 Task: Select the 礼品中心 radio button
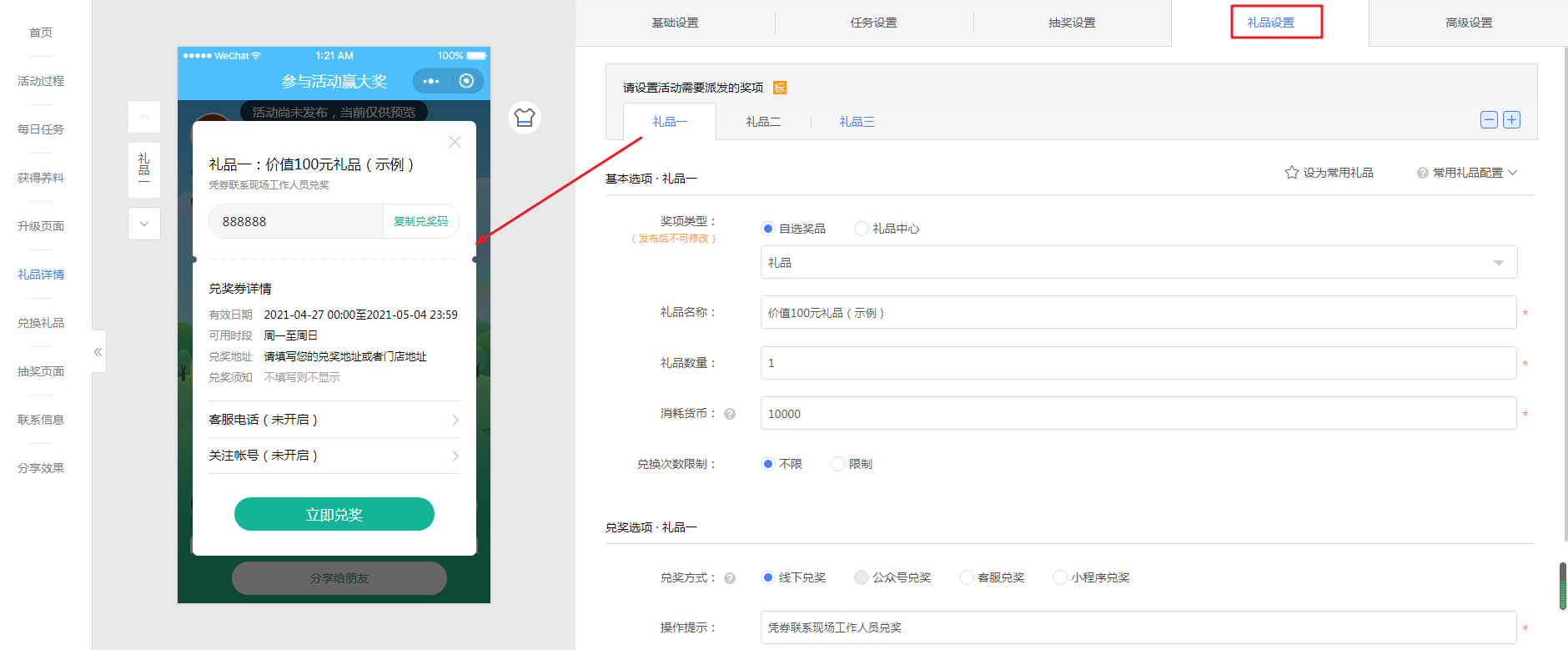(862, 229)
